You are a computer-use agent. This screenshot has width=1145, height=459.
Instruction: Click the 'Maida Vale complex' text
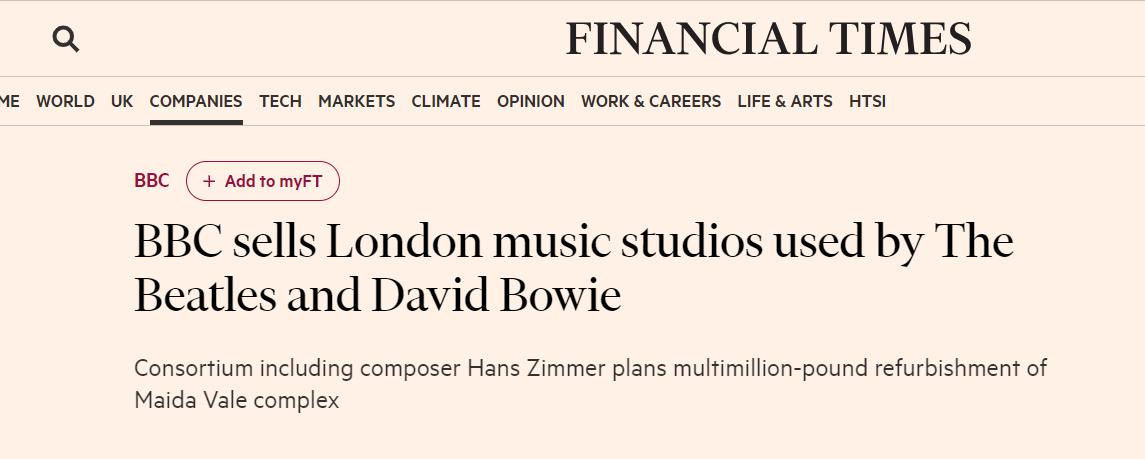pos(237,401)
